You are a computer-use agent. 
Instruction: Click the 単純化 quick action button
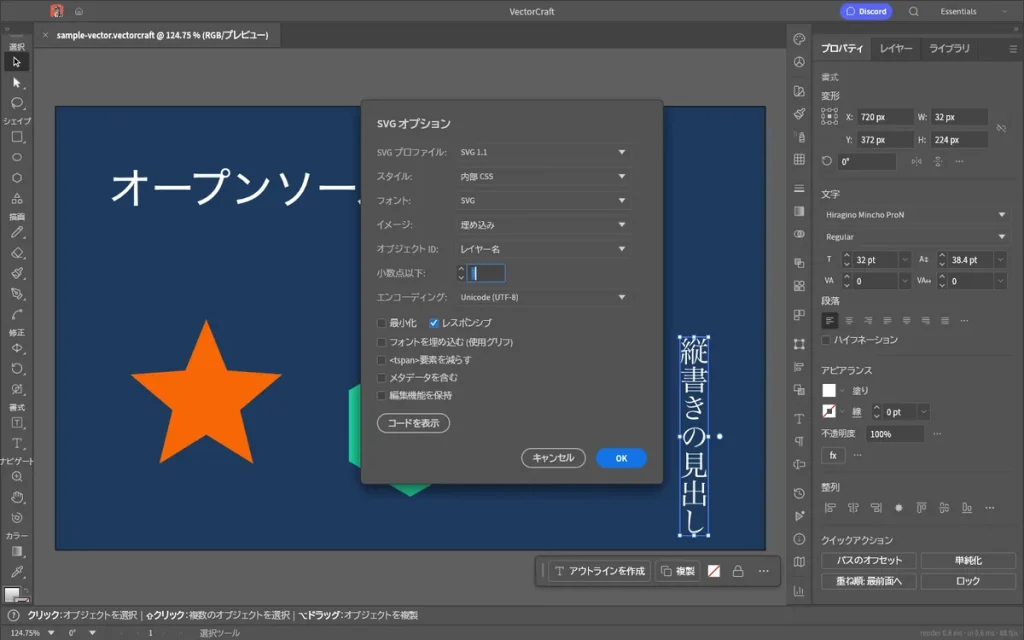coord(968,560)
